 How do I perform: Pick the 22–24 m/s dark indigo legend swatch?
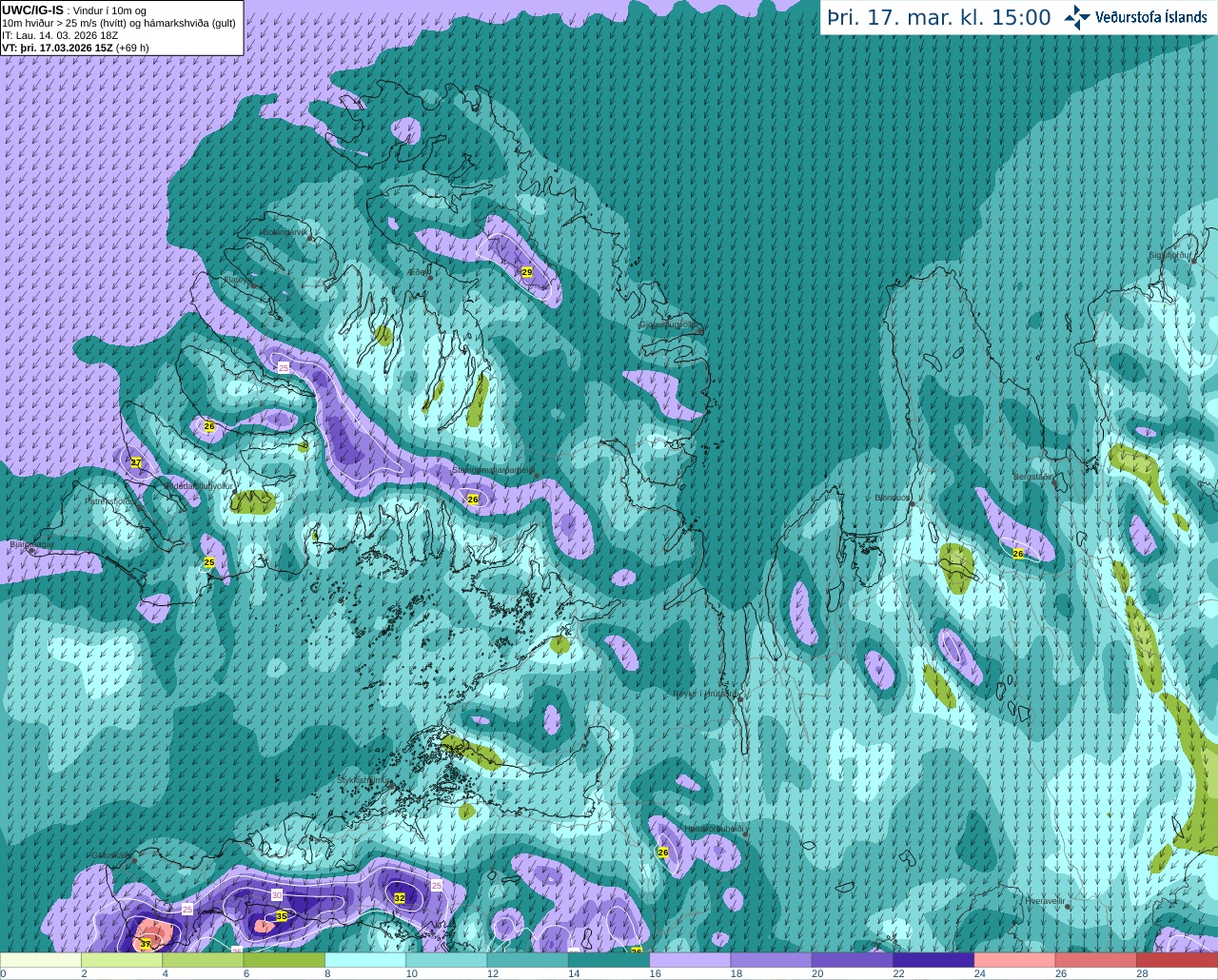tap(934, 960)
